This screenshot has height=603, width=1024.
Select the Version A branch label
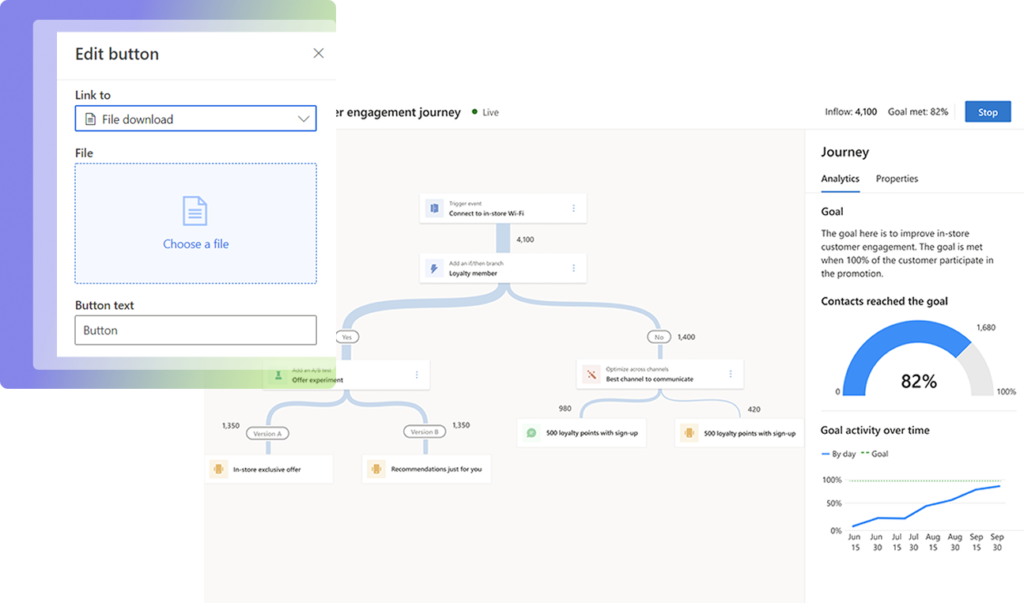pyautogui.click(x=266, y=432)
